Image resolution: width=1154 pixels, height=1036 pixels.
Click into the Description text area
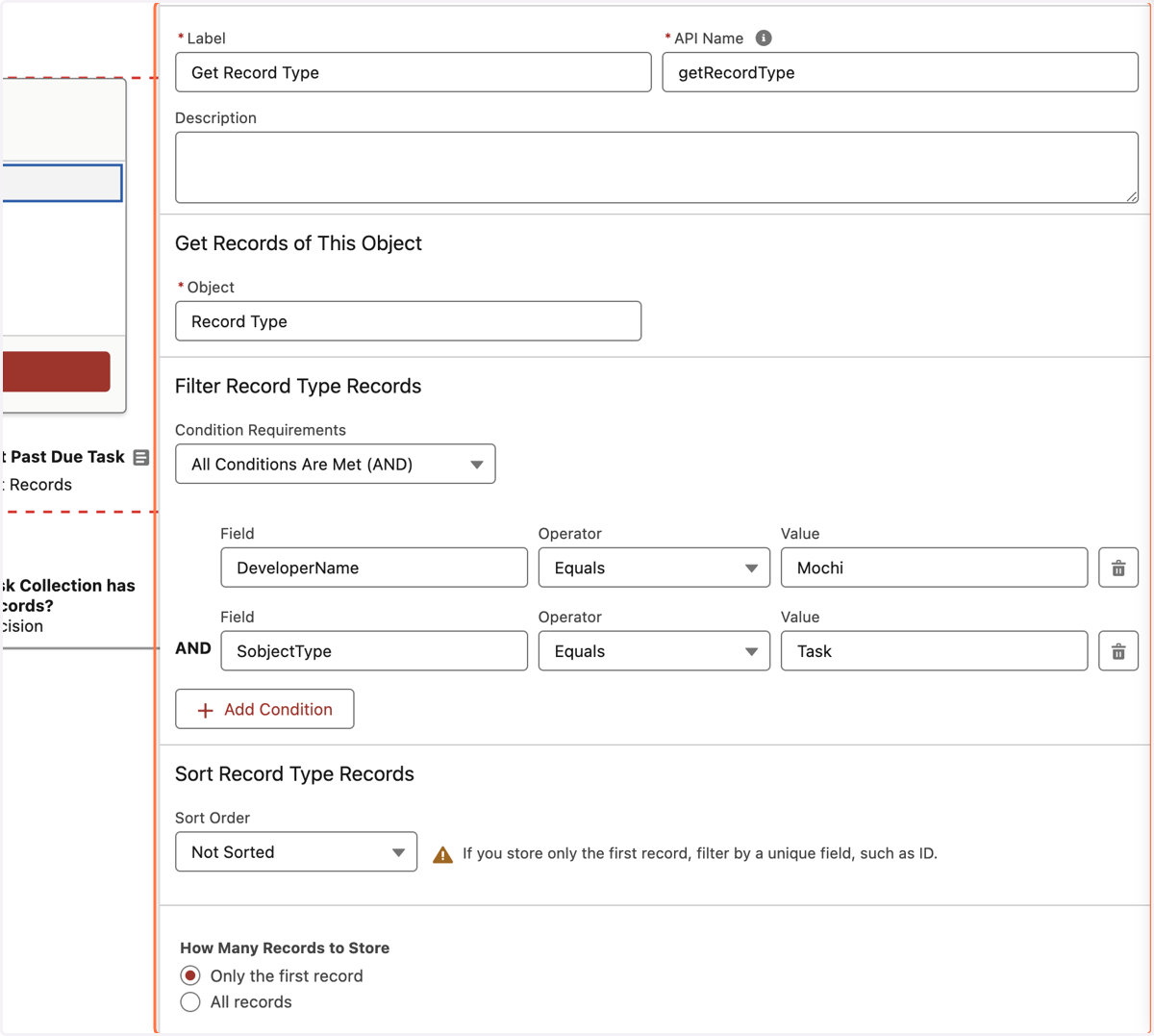[x=657, y=167]
